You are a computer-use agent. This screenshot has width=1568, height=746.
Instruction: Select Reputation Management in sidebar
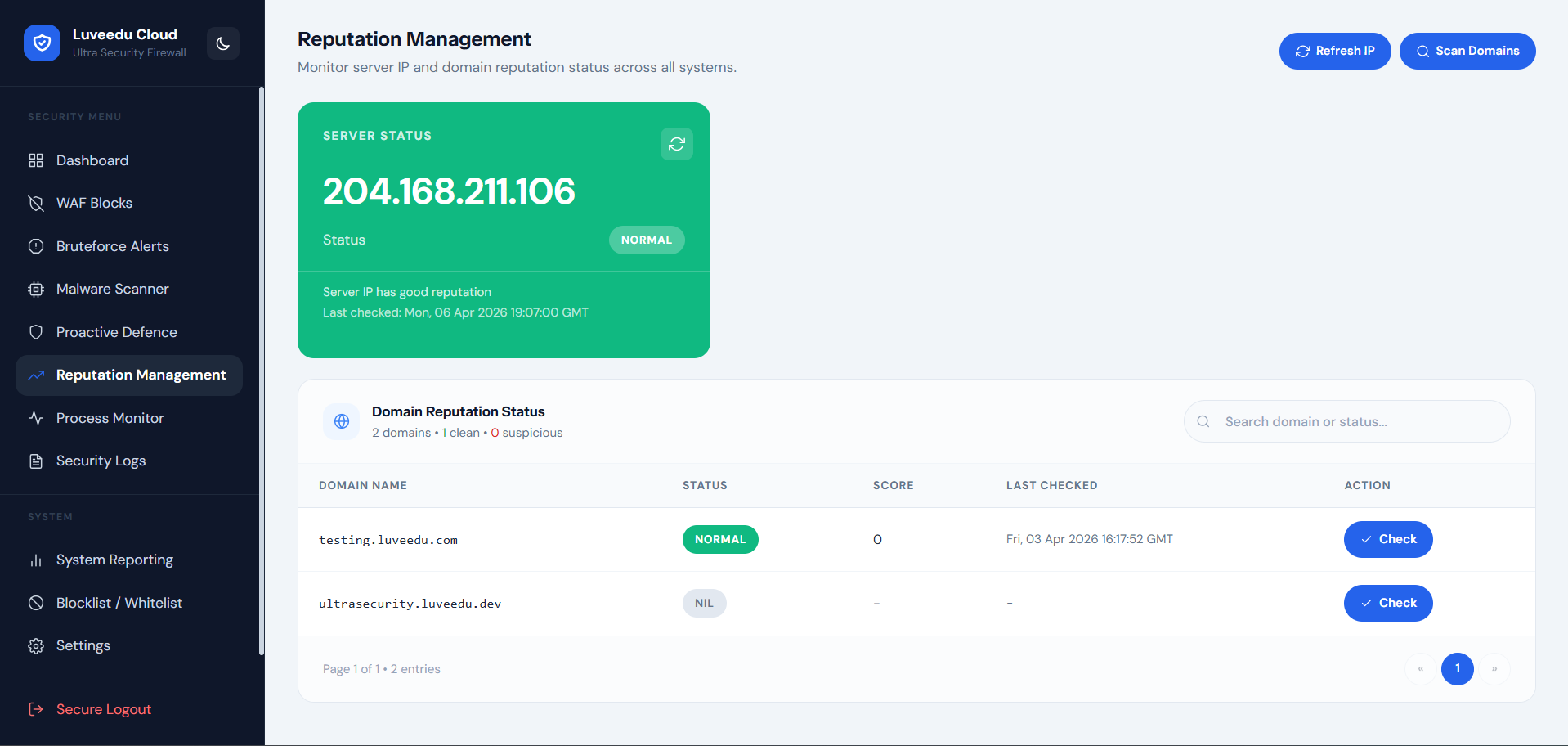point(129,375)
